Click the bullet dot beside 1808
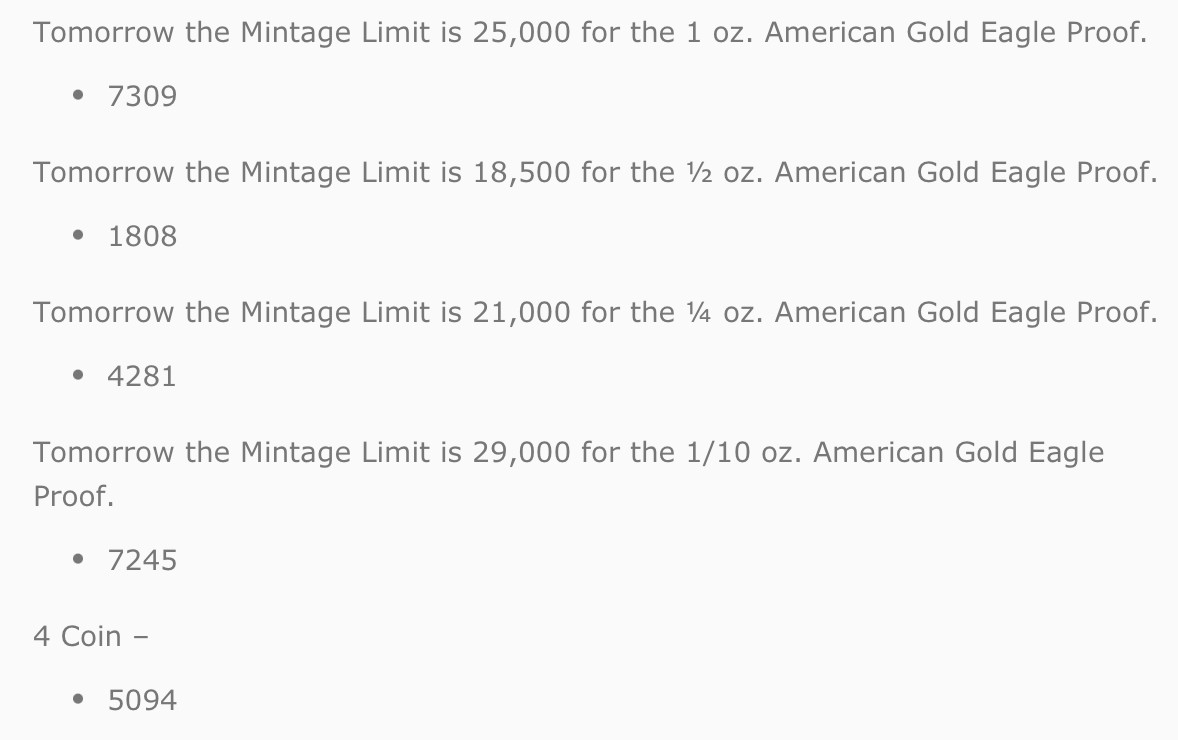 78,236
